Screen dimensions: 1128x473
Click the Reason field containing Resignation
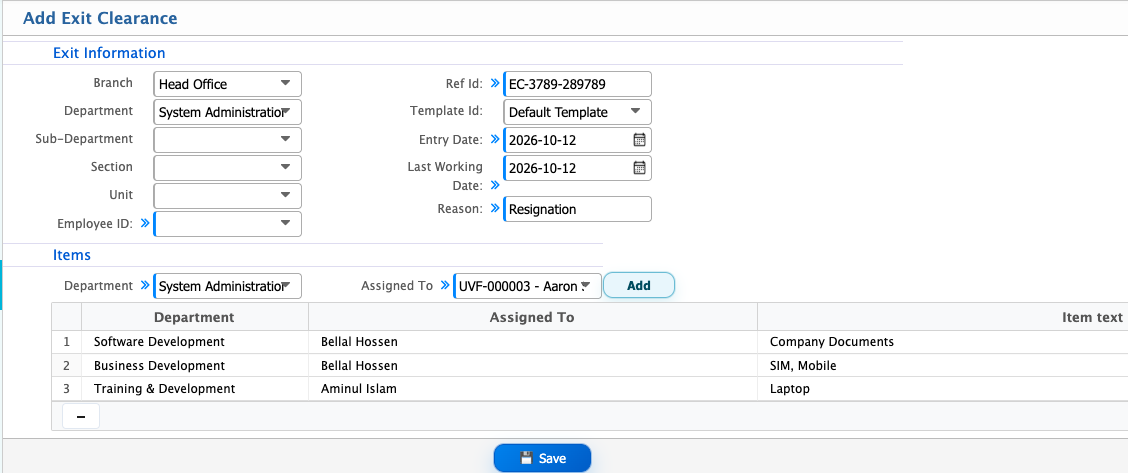tap(577, 209)
